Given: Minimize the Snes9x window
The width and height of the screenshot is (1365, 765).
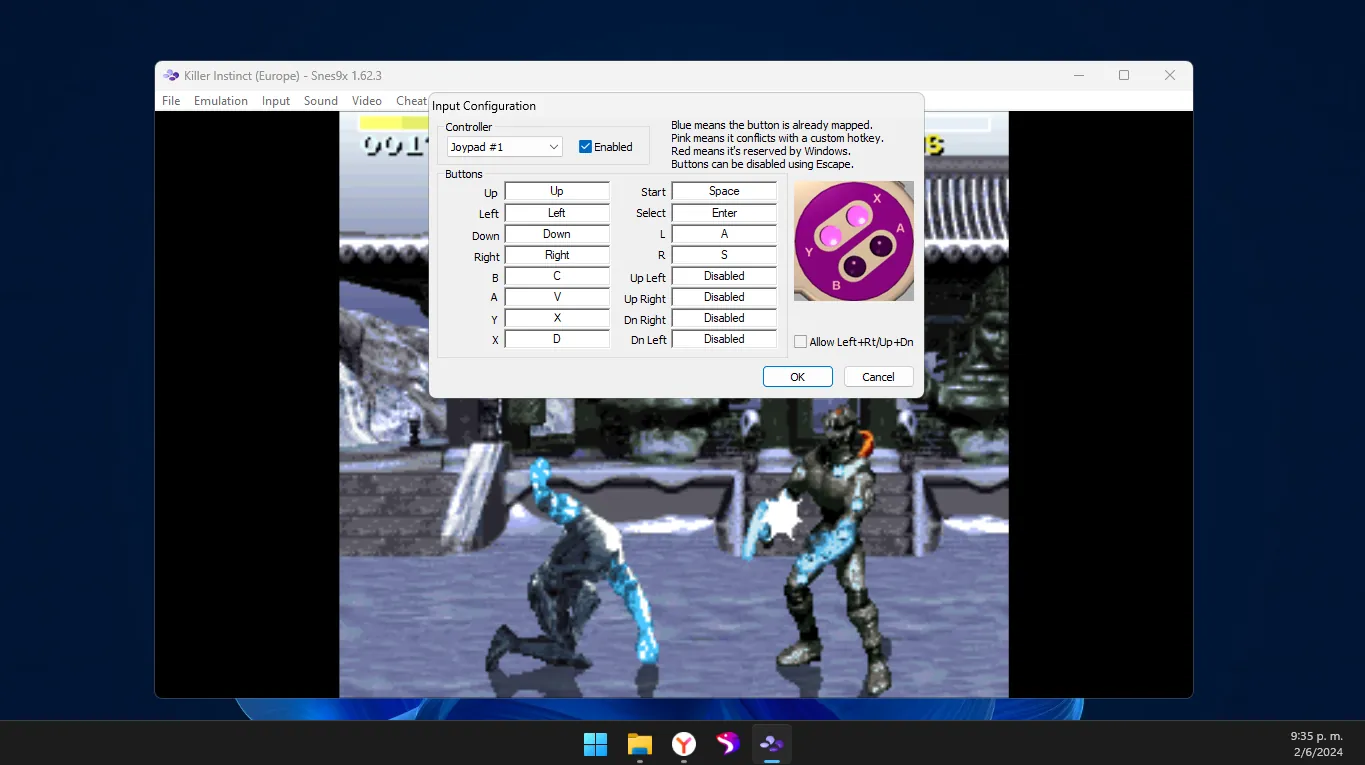Looking at the screenshot, I should [x=1078, y=75].
